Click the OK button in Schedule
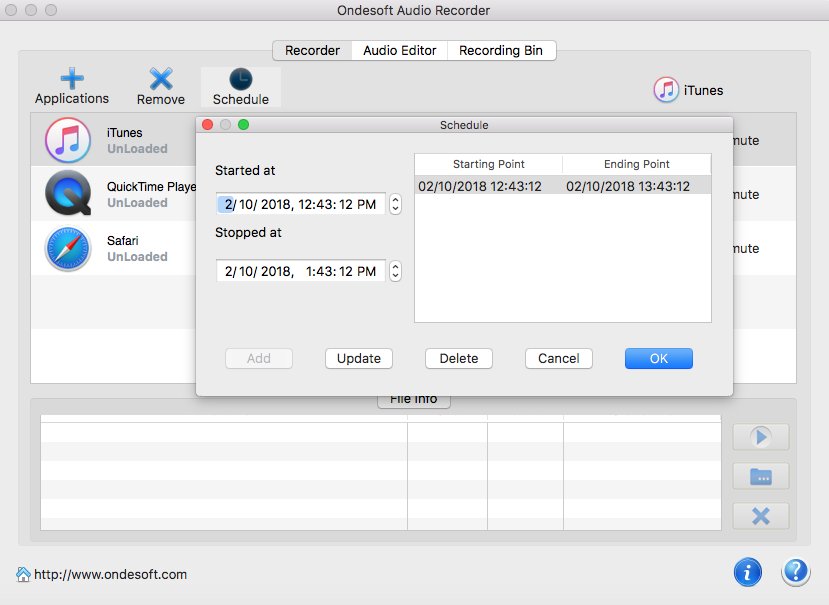This screenshot has height=605, width=829. pyautogui.click(x=658, y=358)
